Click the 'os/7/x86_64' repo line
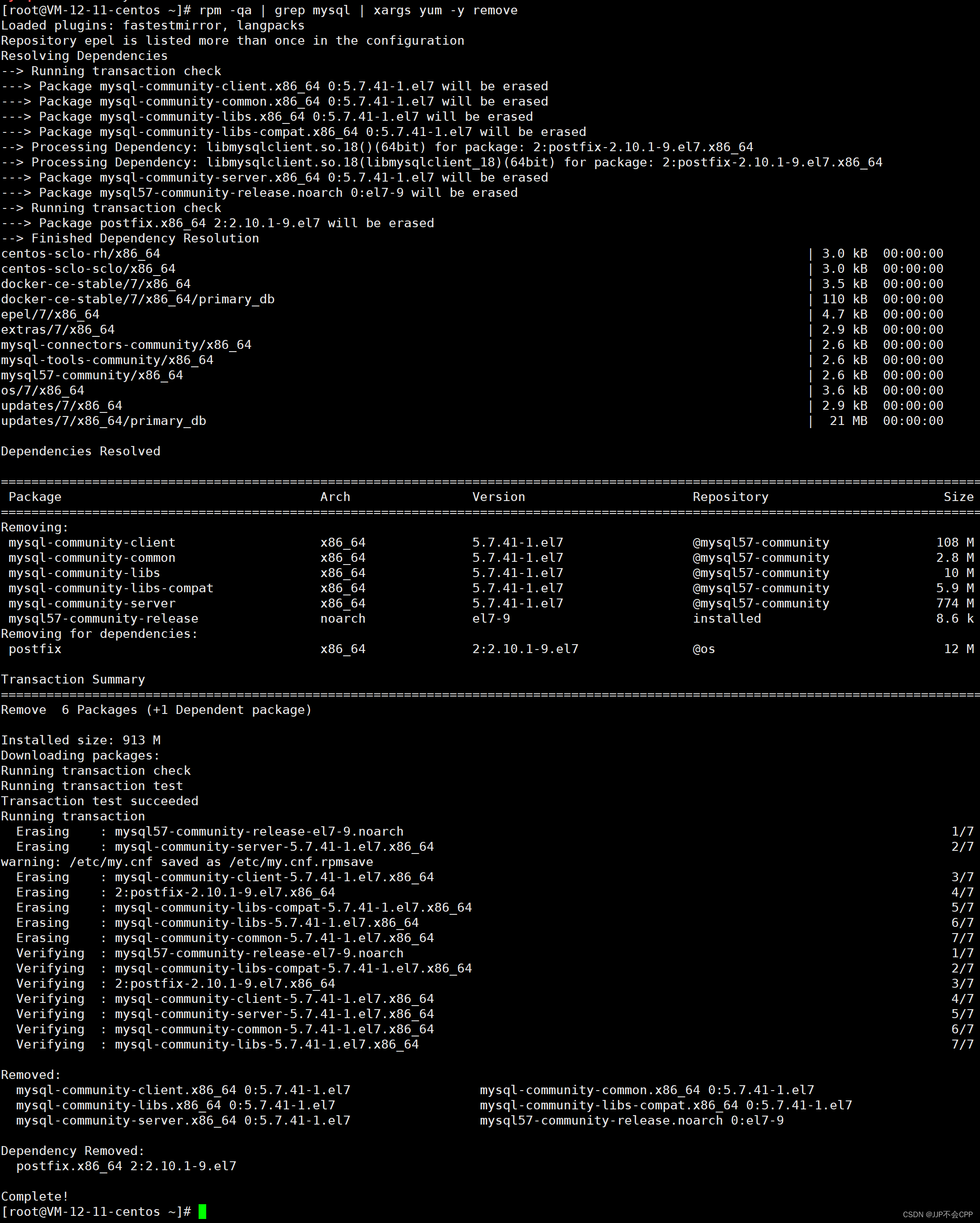This screenshot has height=1223, width=980. point(472,391)
